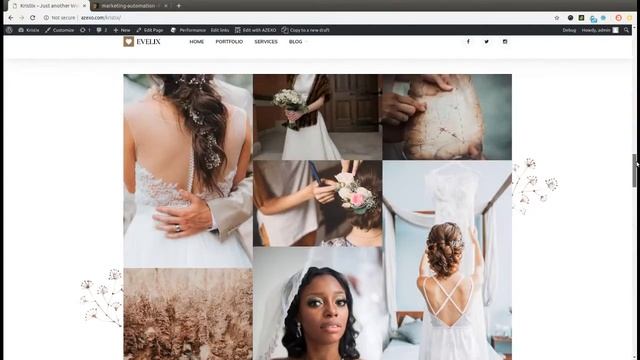This screenshot has width=640, height=360.
Task: Open the Facebook social icon
Action: [468, 42]
